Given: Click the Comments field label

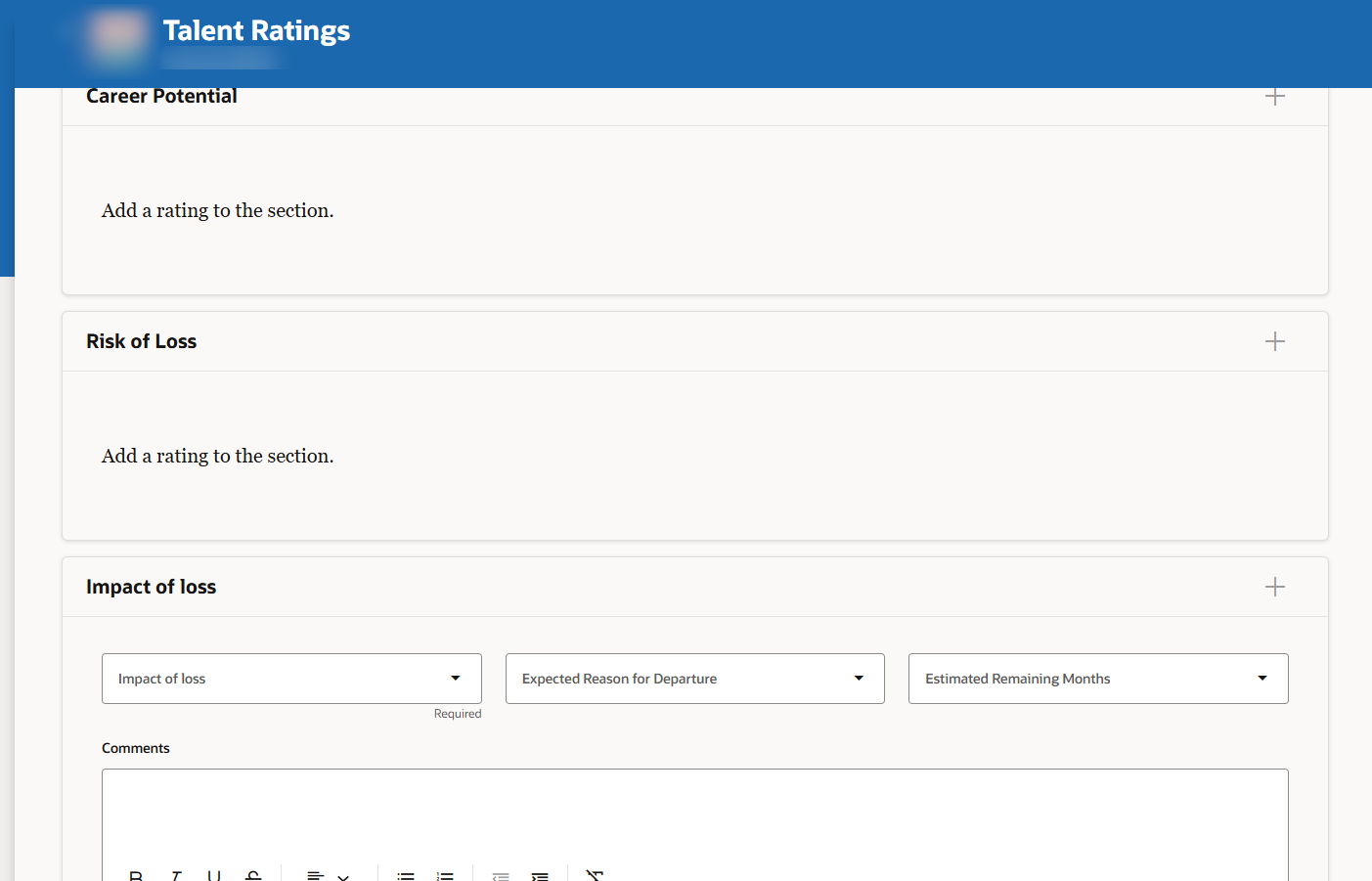Looking at the screenshot, I should click(136, 748).
